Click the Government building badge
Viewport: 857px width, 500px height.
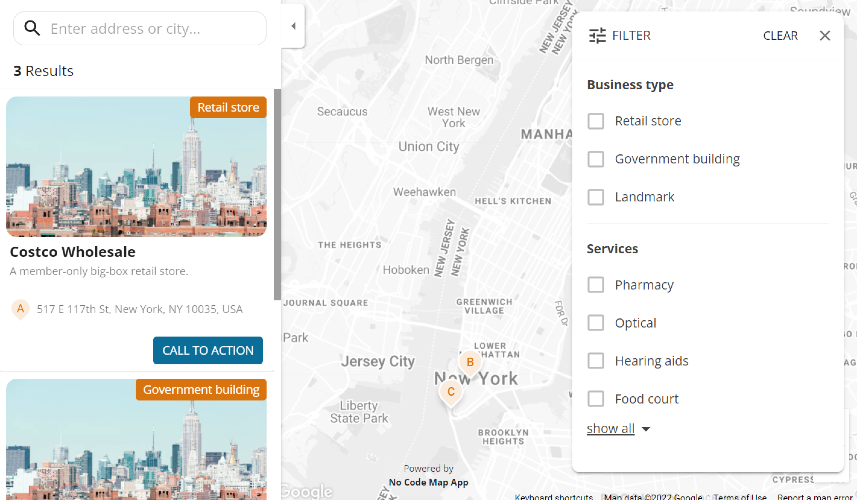pos(201,390)
